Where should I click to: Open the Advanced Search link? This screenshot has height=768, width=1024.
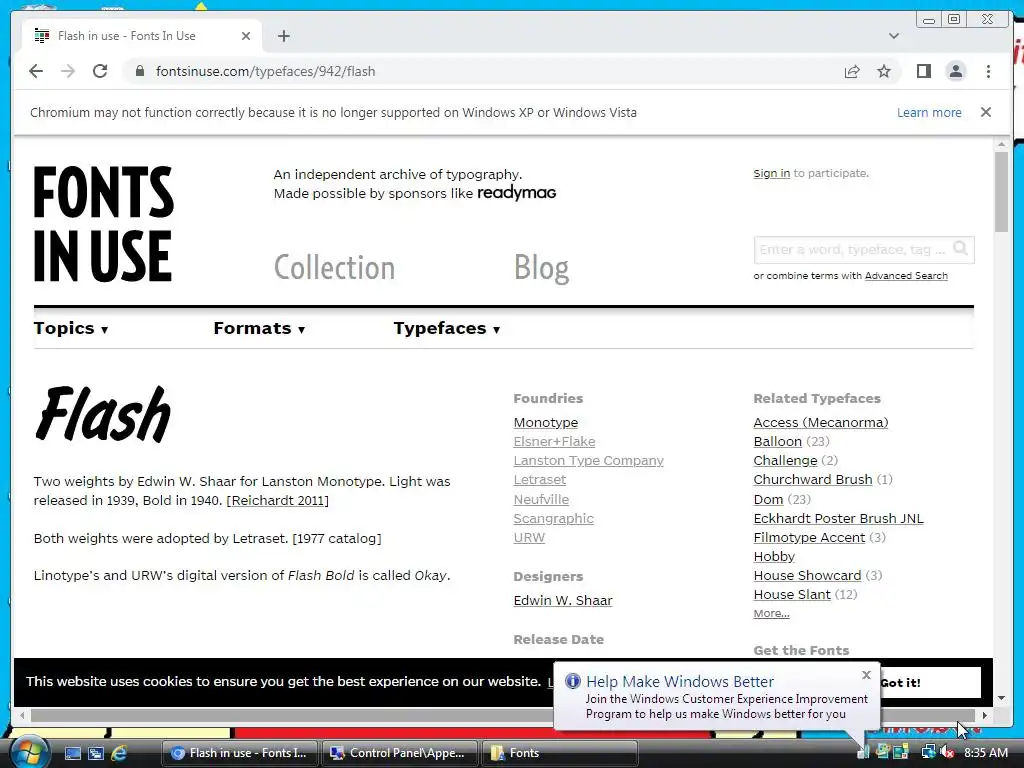[x=906, y=276]
